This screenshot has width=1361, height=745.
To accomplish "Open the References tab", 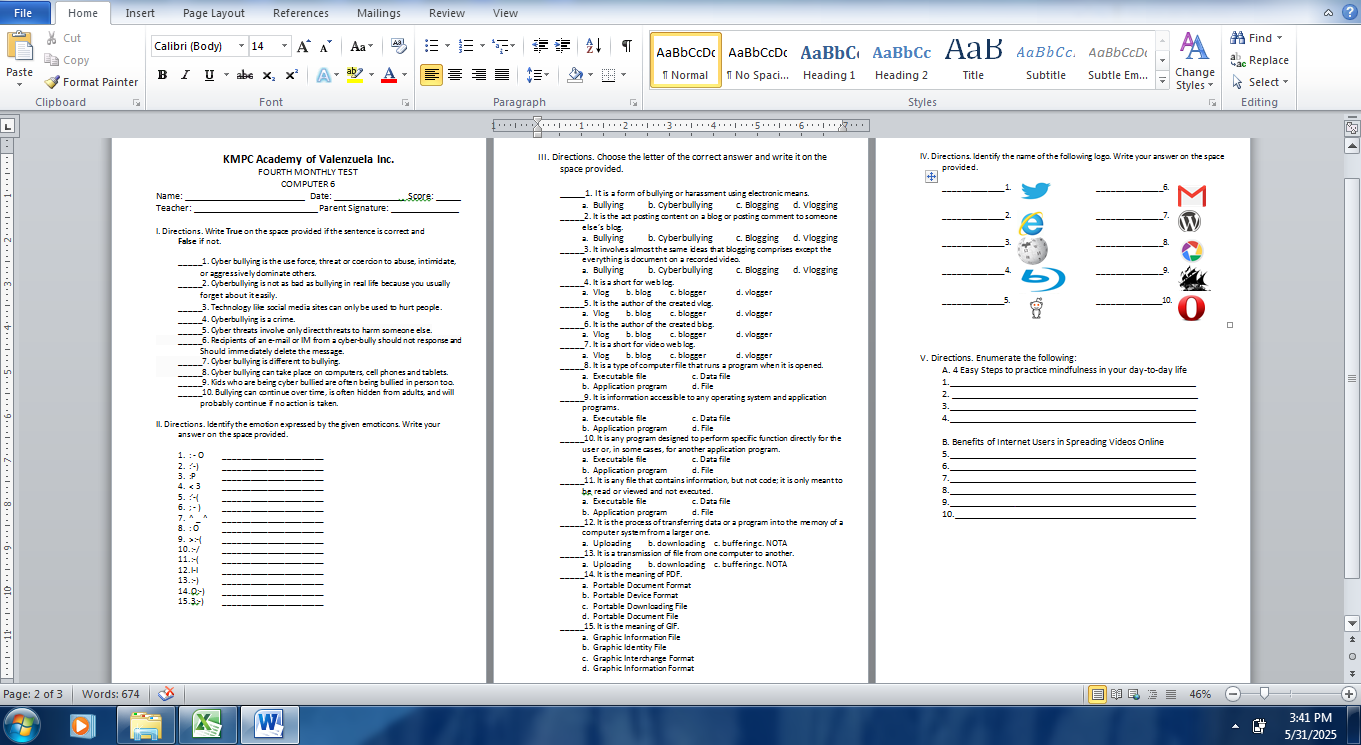I will (x=301, y=13).
